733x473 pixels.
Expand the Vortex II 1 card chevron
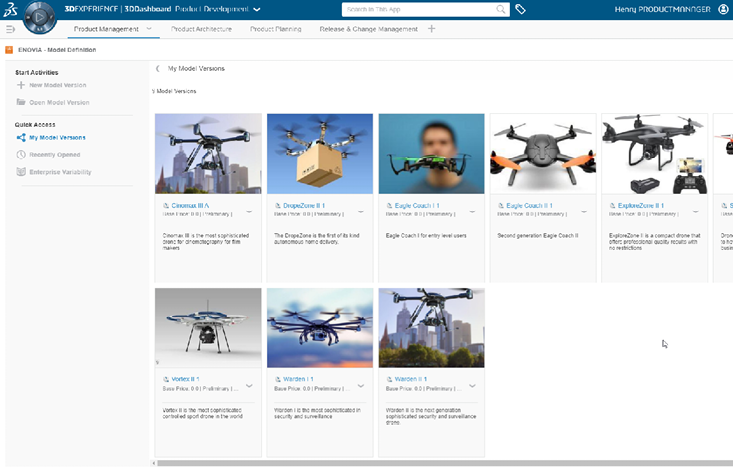249,386
